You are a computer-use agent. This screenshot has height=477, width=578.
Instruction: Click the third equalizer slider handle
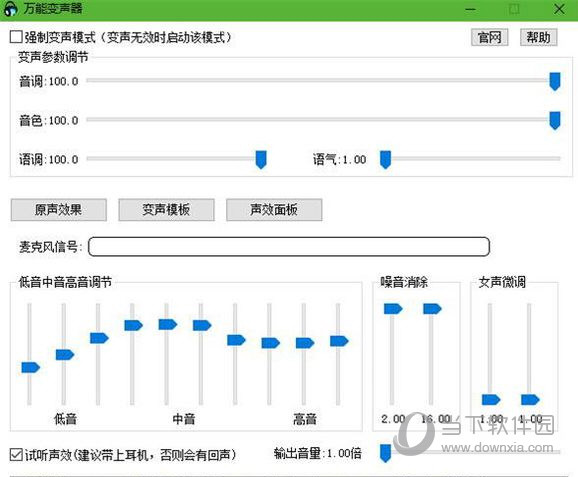[x=99, y=338]
